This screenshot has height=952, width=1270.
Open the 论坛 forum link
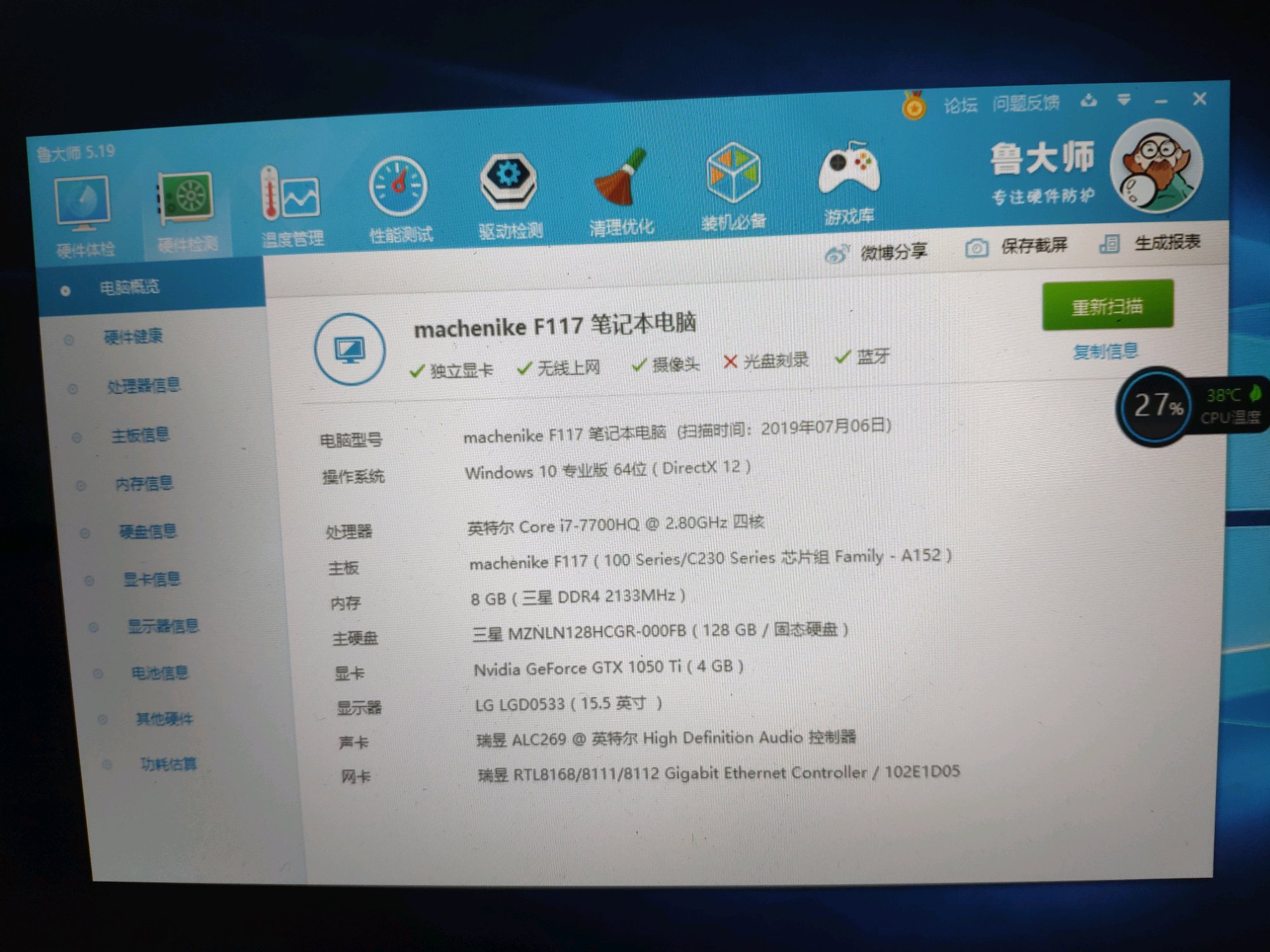coord(960,105)
